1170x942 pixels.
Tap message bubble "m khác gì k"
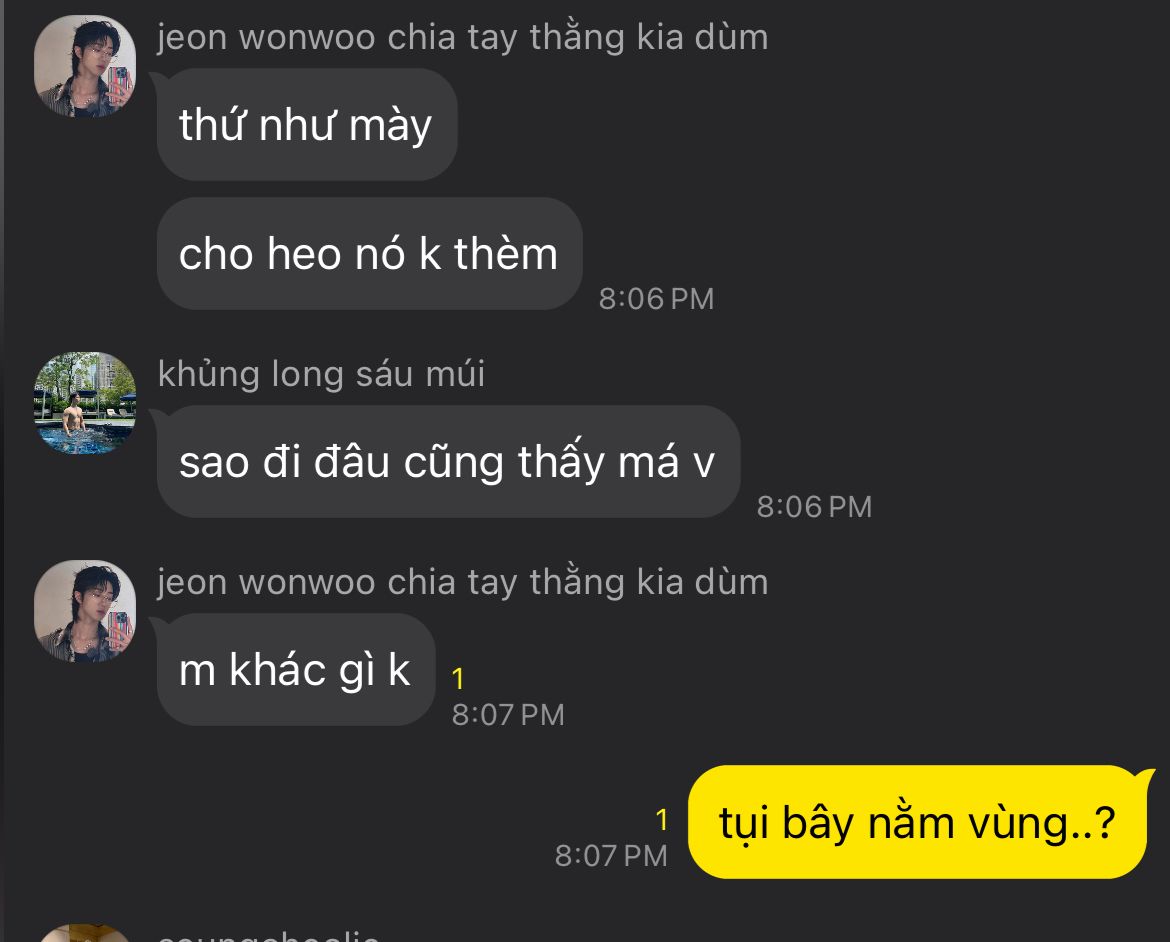[x=295, y=670]
